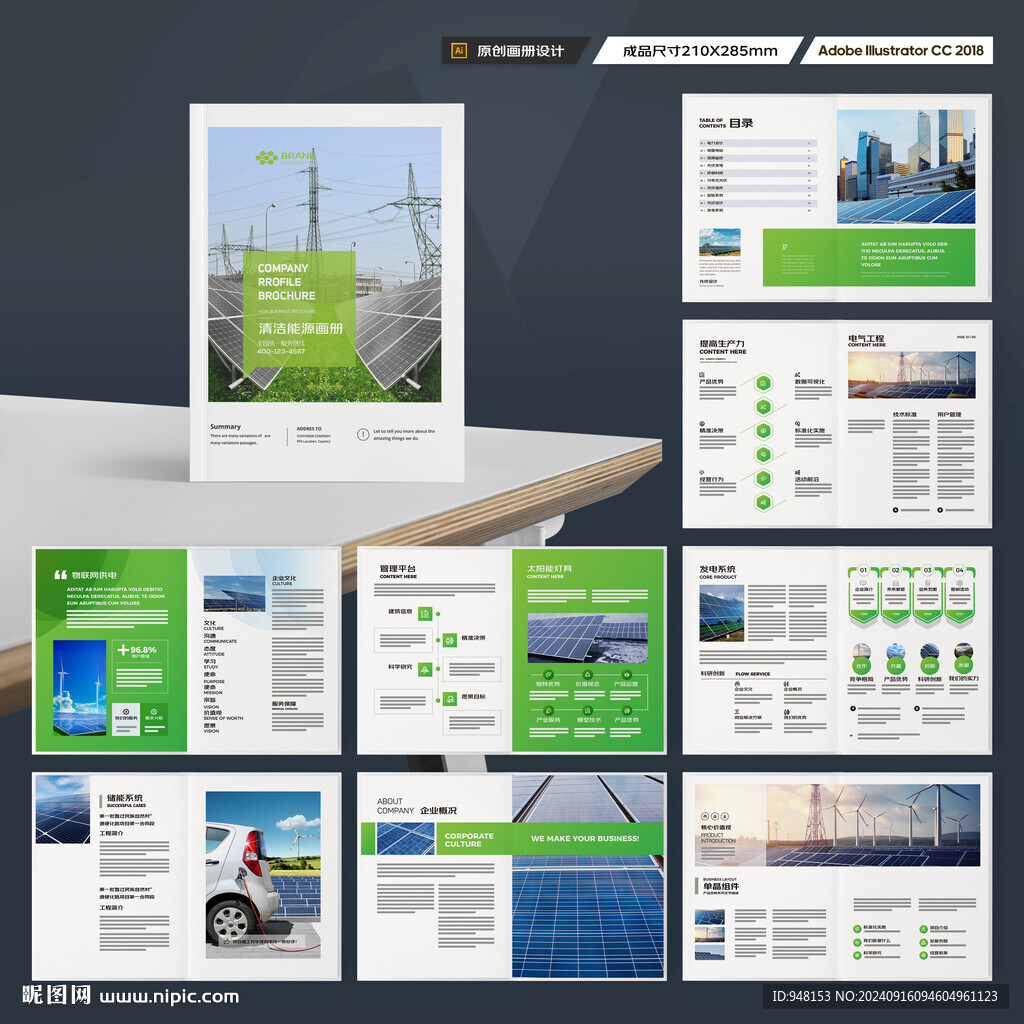Click the '电气工程' heading
This screenshot has height=1024, width=1024.
[866, 338]
